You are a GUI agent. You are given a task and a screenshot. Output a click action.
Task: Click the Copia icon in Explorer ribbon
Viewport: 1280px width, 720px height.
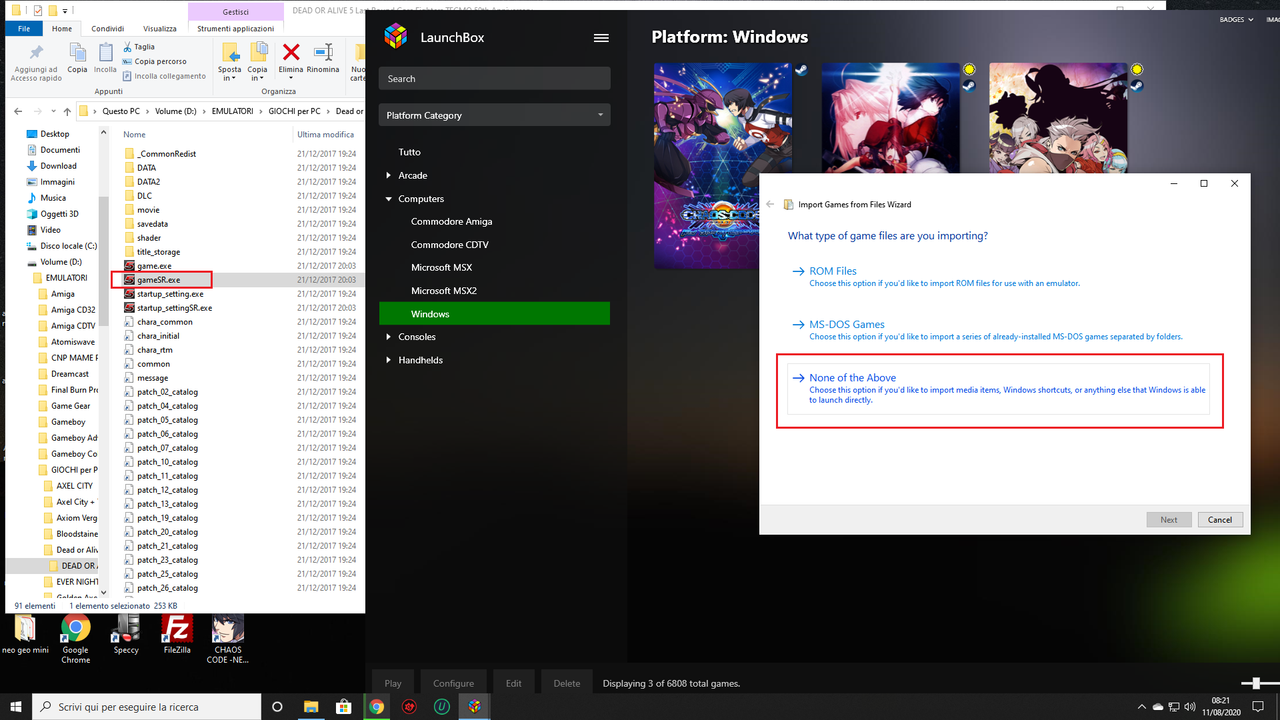tap(77, 52)
